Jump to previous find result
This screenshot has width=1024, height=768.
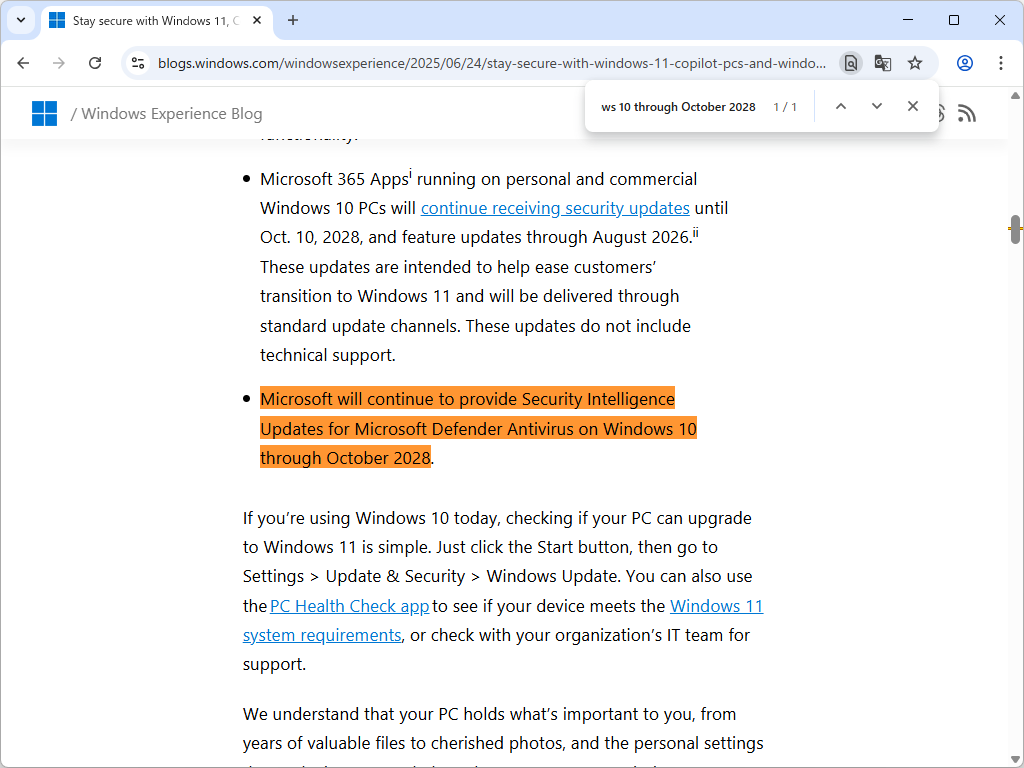841,106
